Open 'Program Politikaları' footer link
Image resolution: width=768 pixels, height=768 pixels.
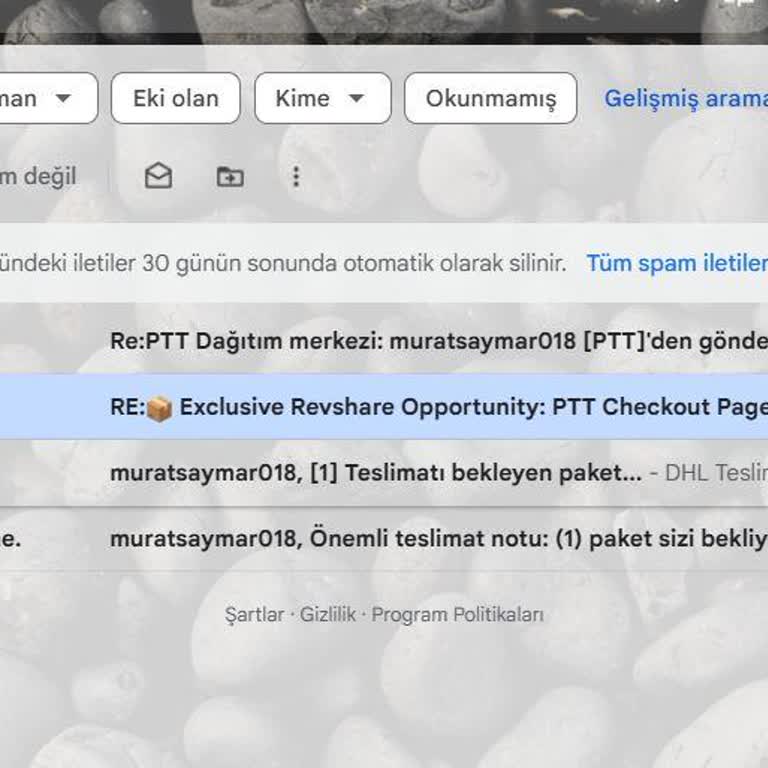pyautogui.click(x=457, y=615)
